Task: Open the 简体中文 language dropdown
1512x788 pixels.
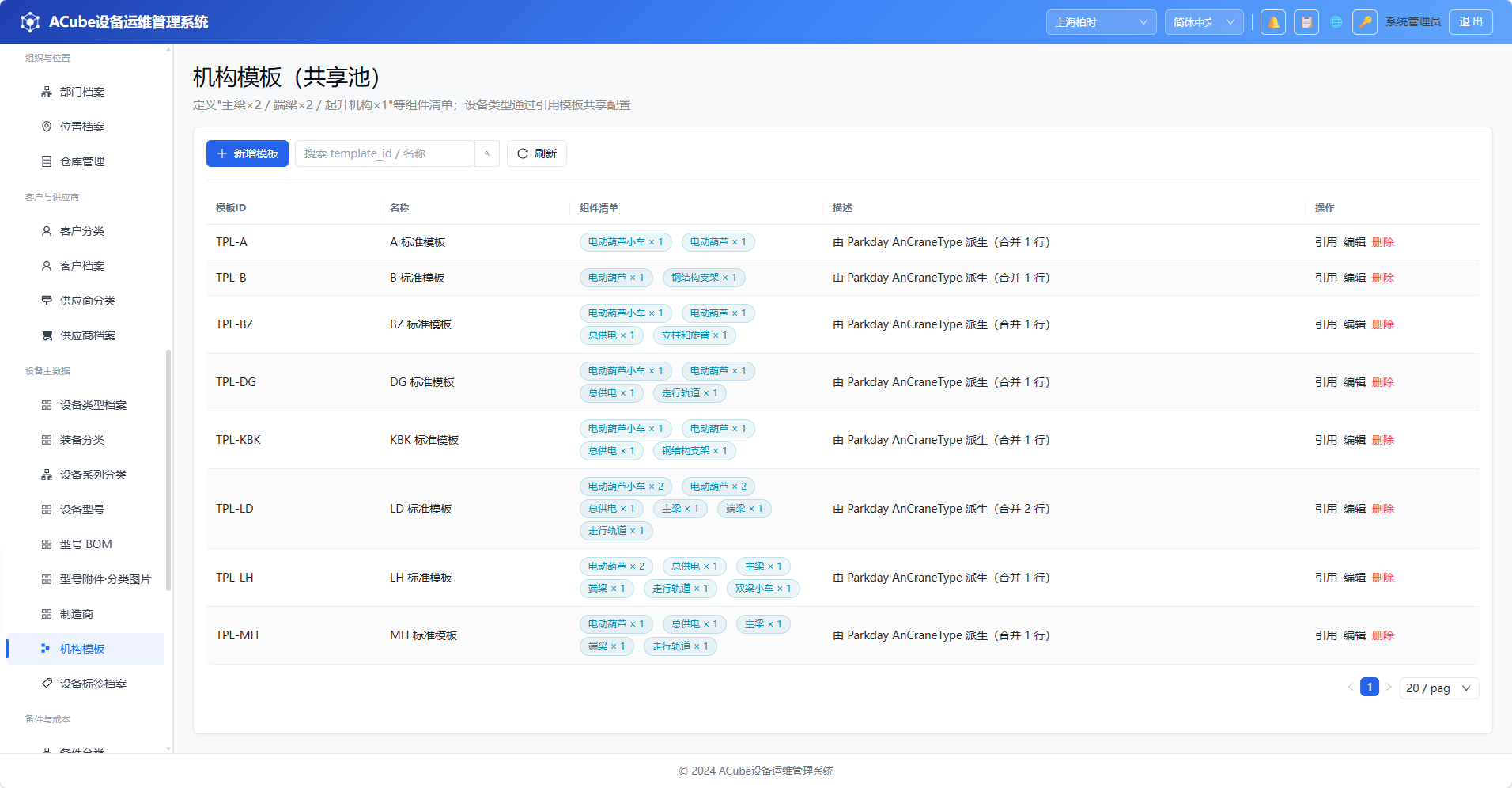Action: 1204,22
